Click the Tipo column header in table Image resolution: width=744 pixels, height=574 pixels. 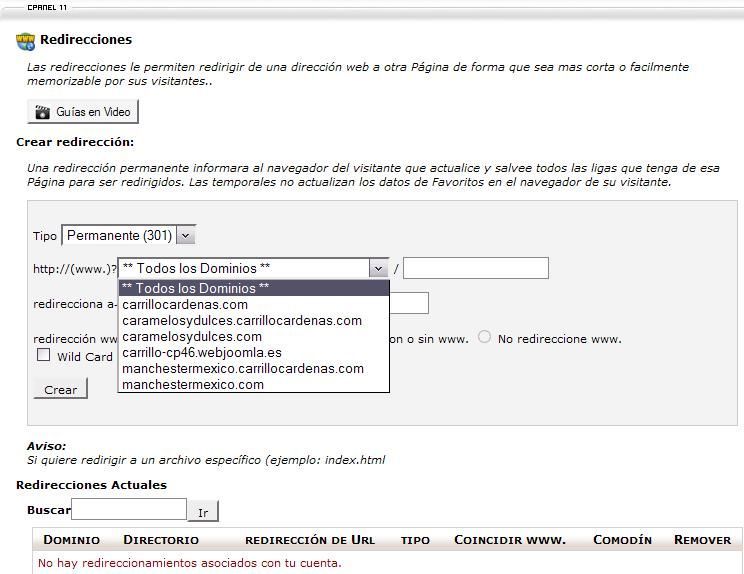415,540
